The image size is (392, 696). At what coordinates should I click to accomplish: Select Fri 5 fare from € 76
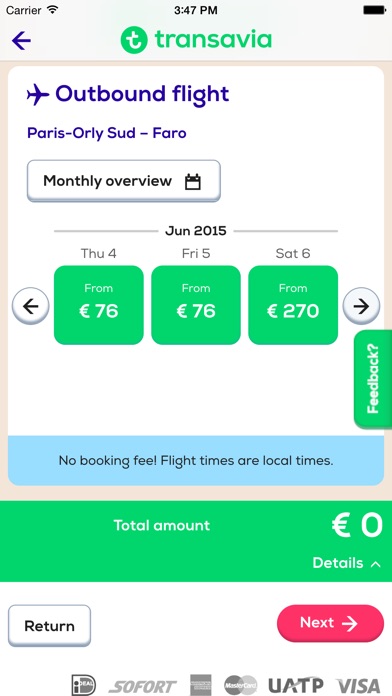(196, 305)
